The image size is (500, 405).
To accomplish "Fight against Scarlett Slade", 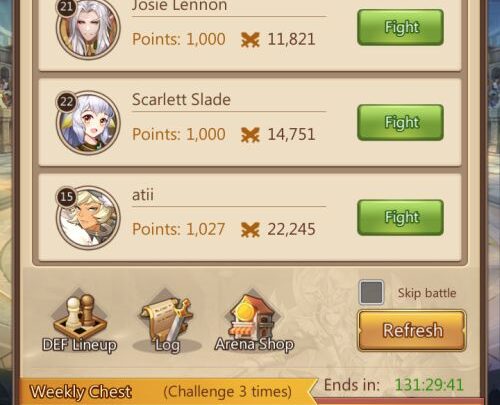I will (x=400, y=122).
